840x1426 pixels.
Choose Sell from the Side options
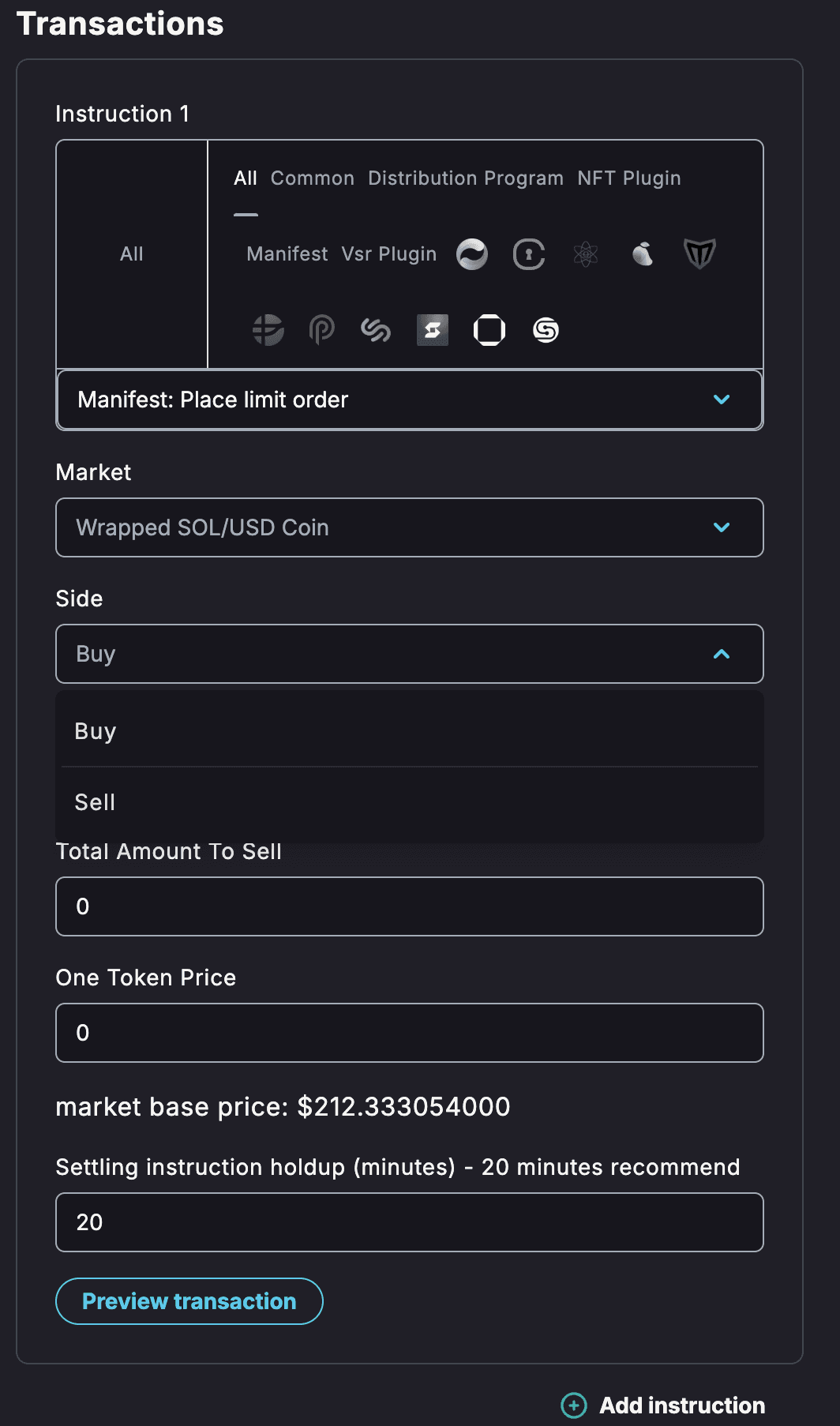95,802
